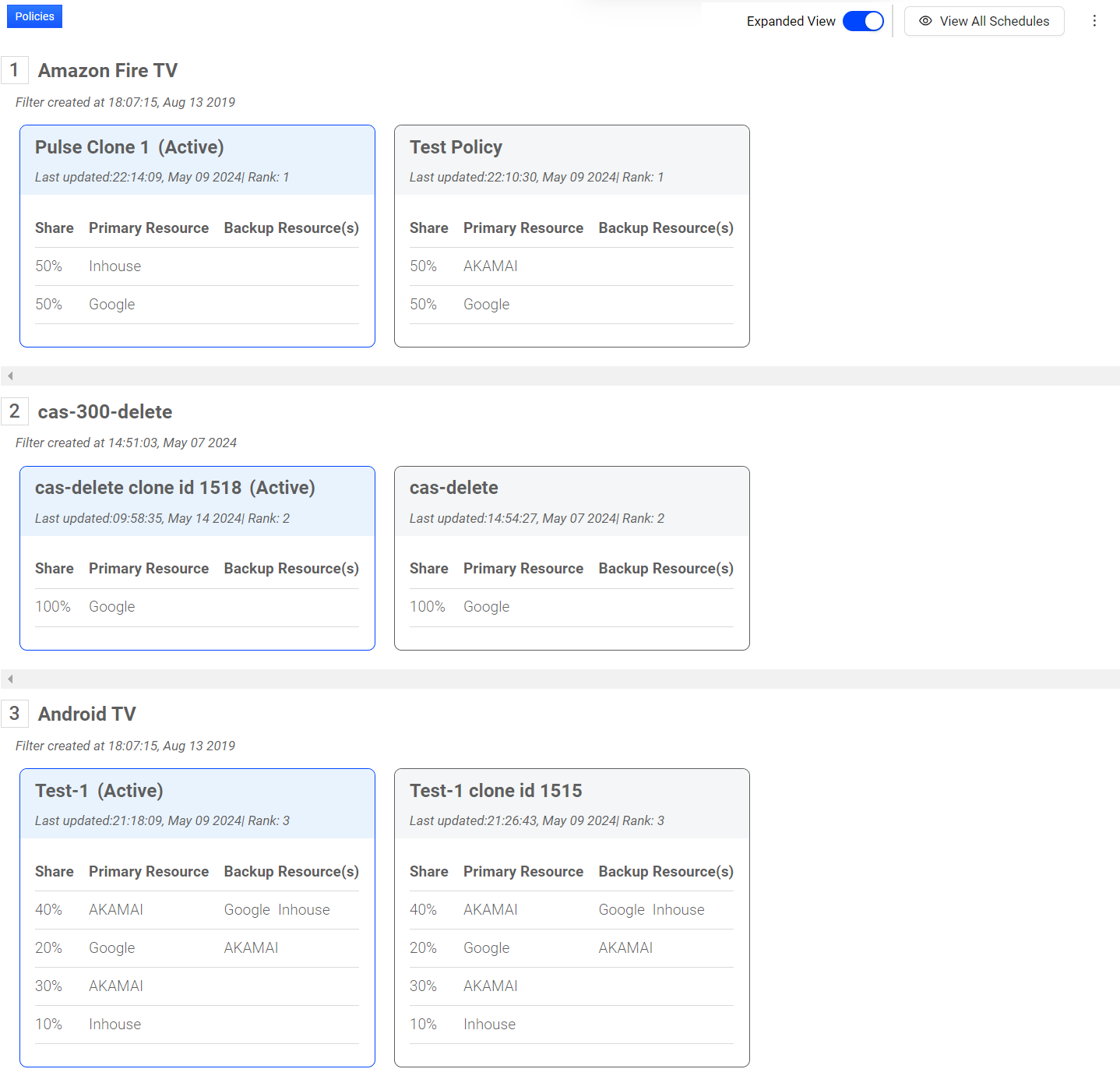The height and width of the screenshot is (1083, 1120).
Task: Click rank number 3 box beside Android TV
Action: 15,714
